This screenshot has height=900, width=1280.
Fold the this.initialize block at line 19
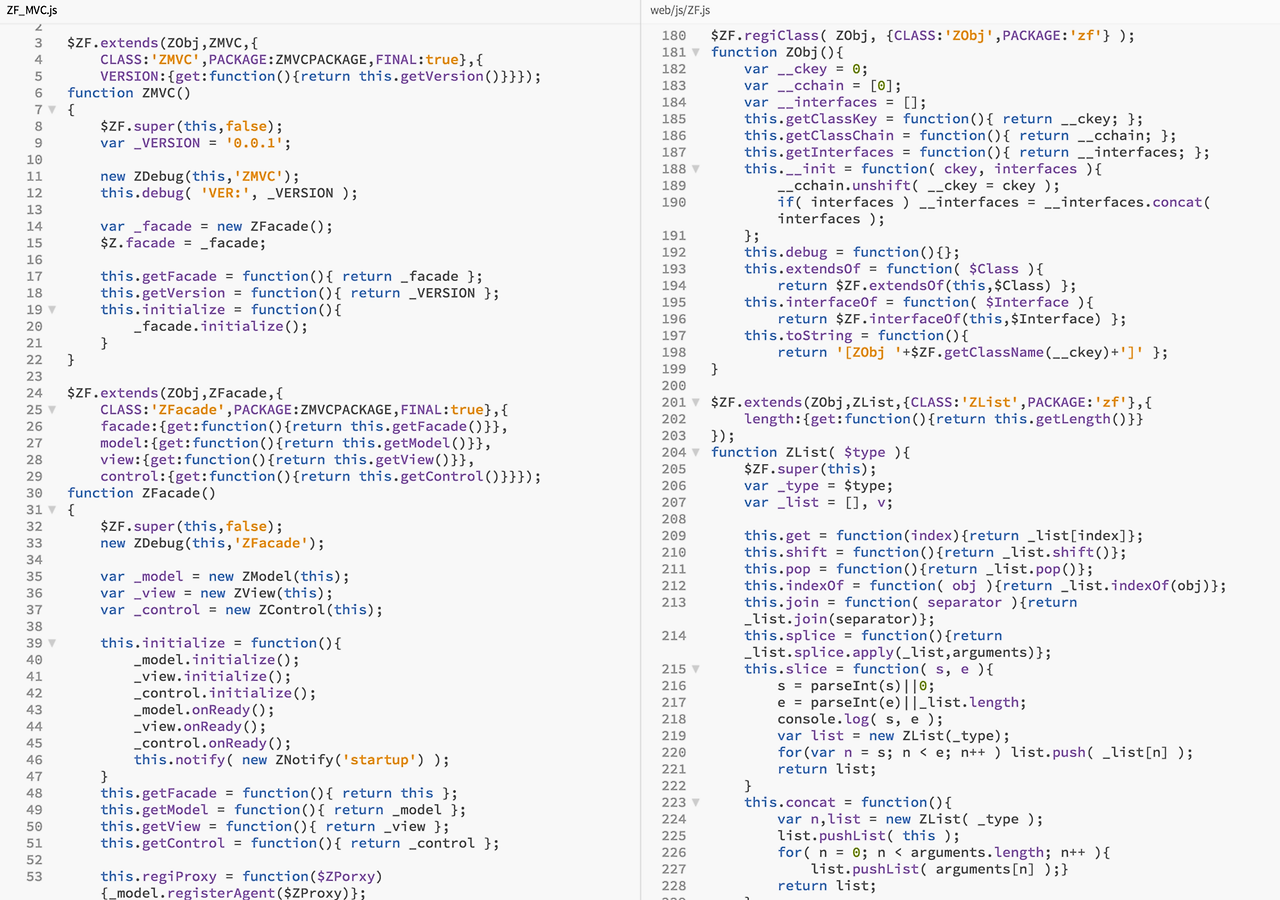point(53,309)
